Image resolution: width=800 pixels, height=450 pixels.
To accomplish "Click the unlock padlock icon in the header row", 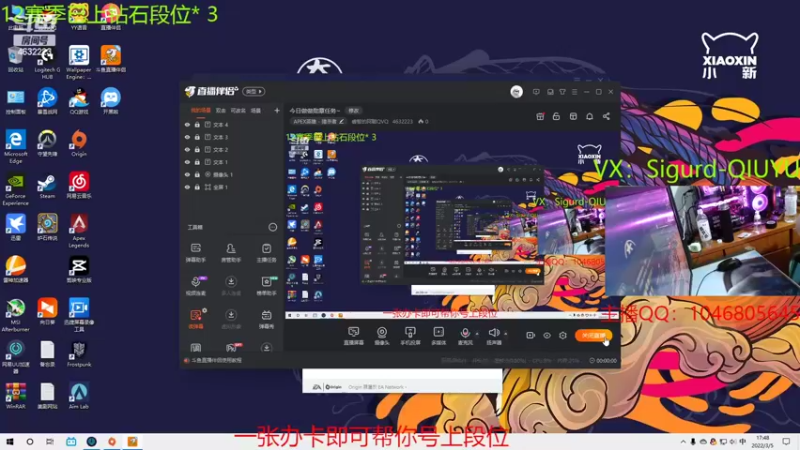I will pyautogui.click(x=557, y=116).
